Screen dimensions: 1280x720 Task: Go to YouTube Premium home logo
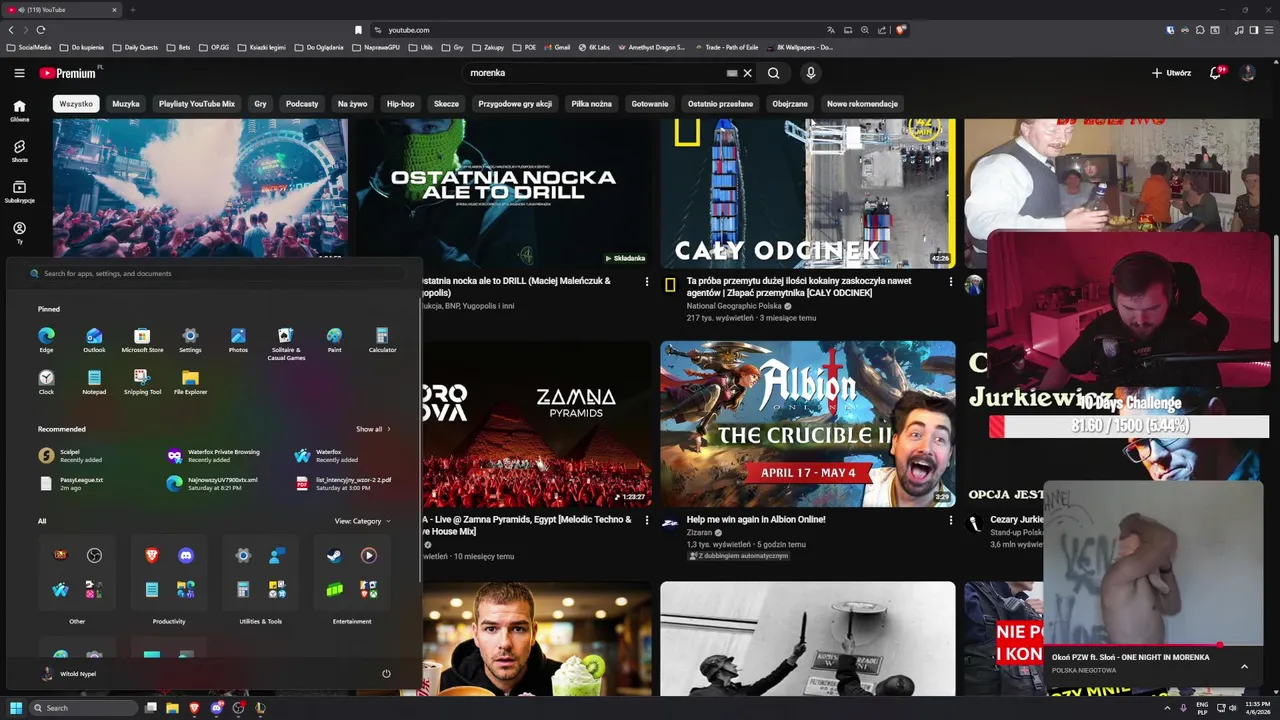point(68,73)
